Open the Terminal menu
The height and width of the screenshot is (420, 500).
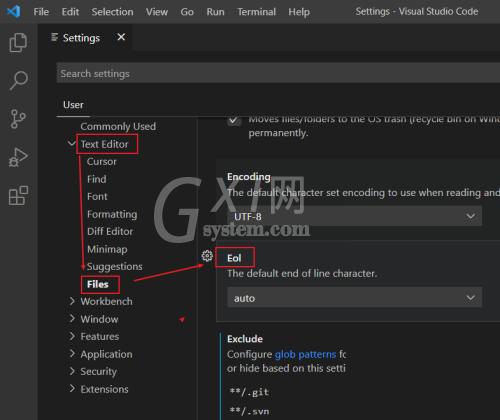[x=257, y=12]
